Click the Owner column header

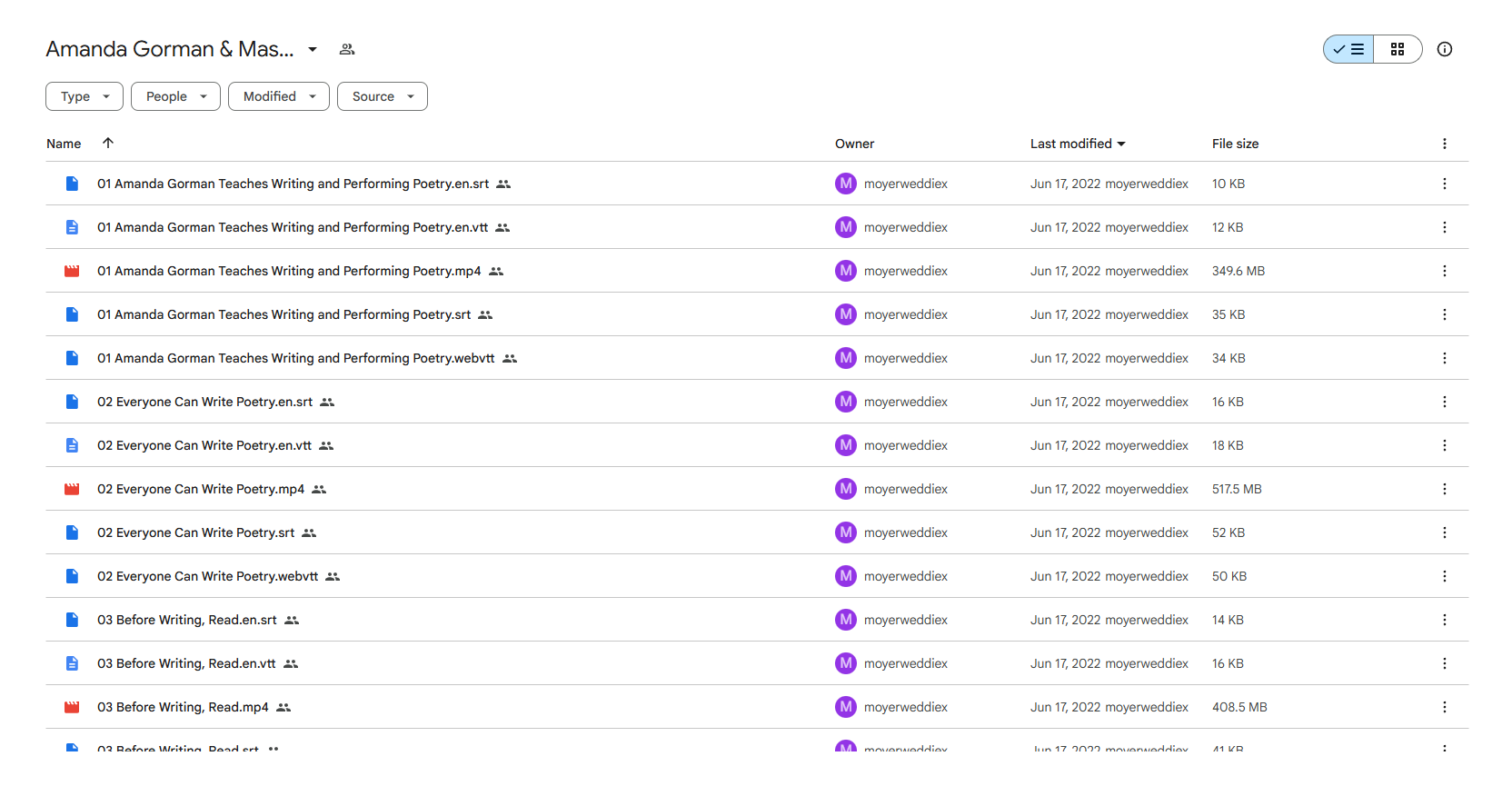pyautogui.click(x=854, y=144)
